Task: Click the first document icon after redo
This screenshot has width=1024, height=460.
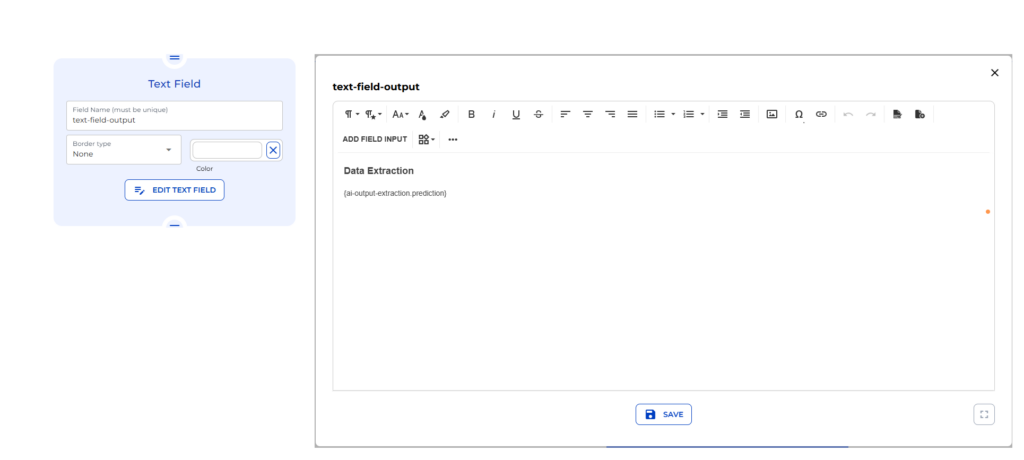Action: tap(897, 114)
